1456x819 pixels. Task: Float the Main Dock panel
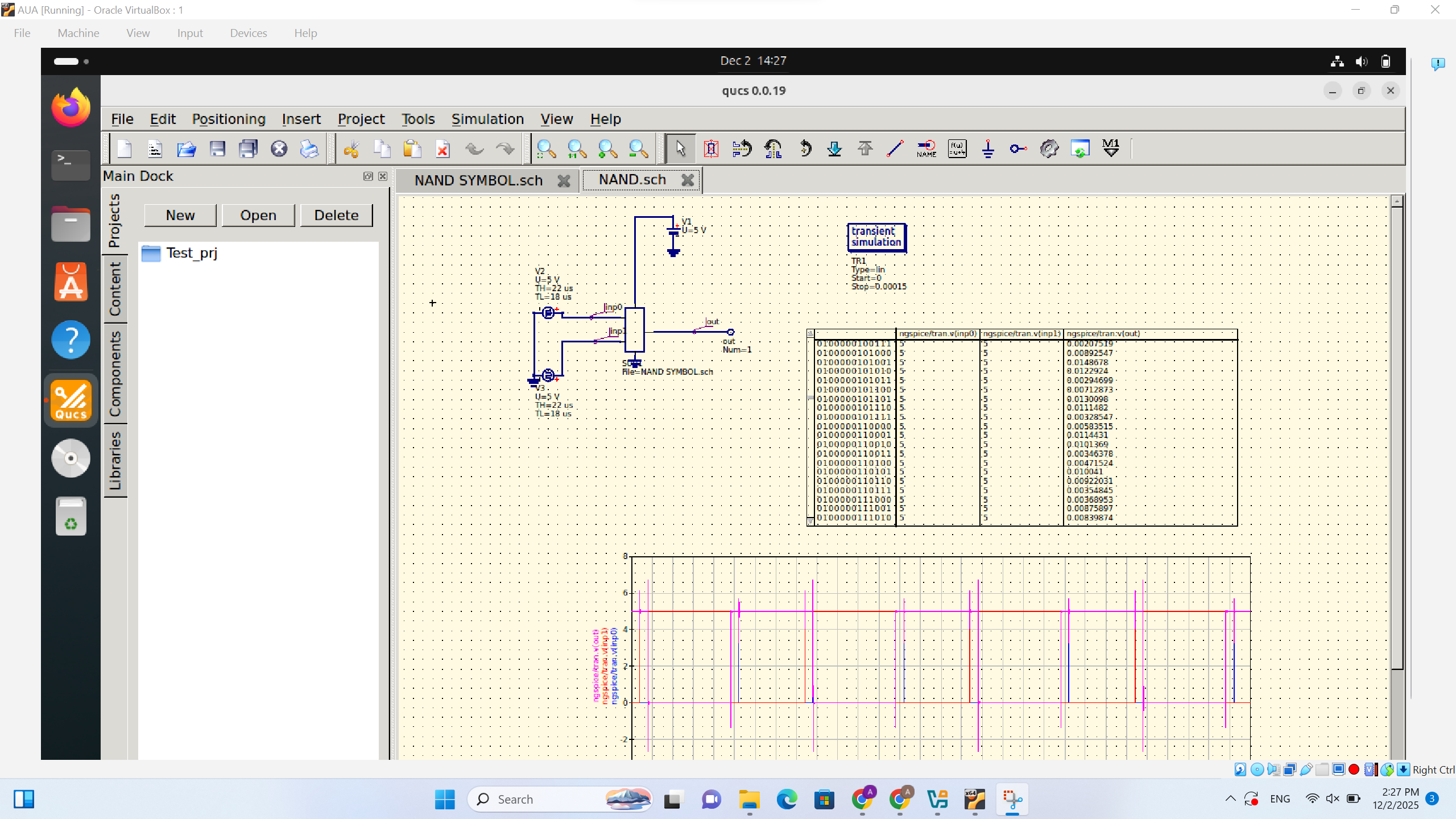[368, 176]
